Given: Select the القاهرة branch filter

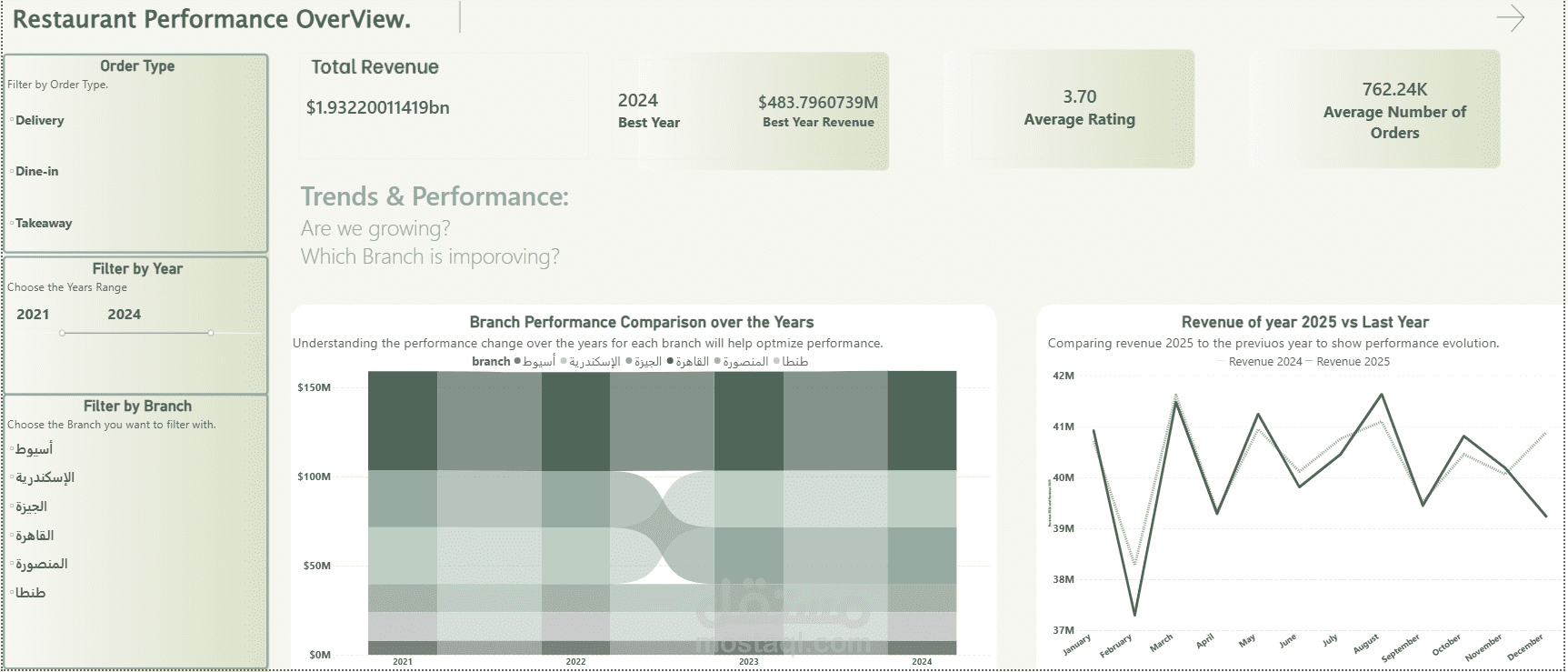Looking at the screenshot, I should (36, 536).
